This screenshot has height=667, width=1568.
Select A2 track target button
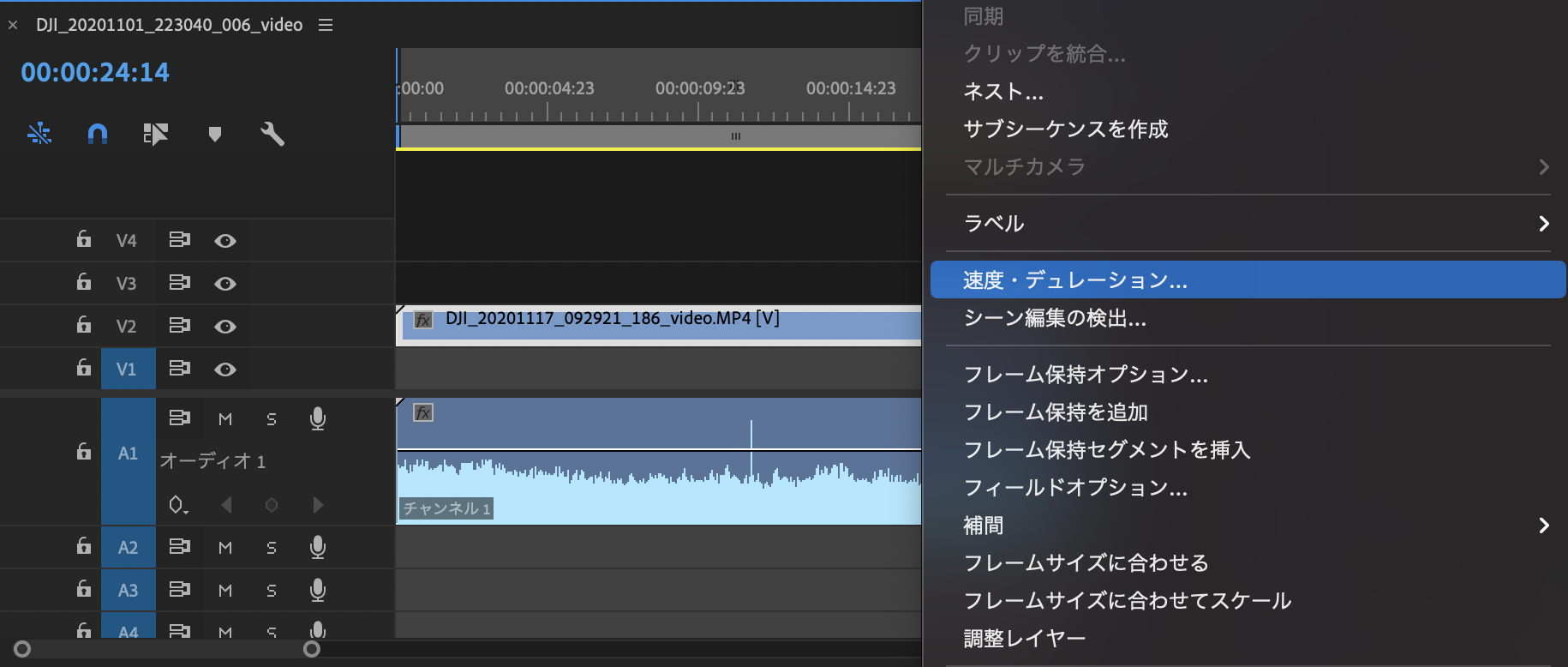[128, 547]
